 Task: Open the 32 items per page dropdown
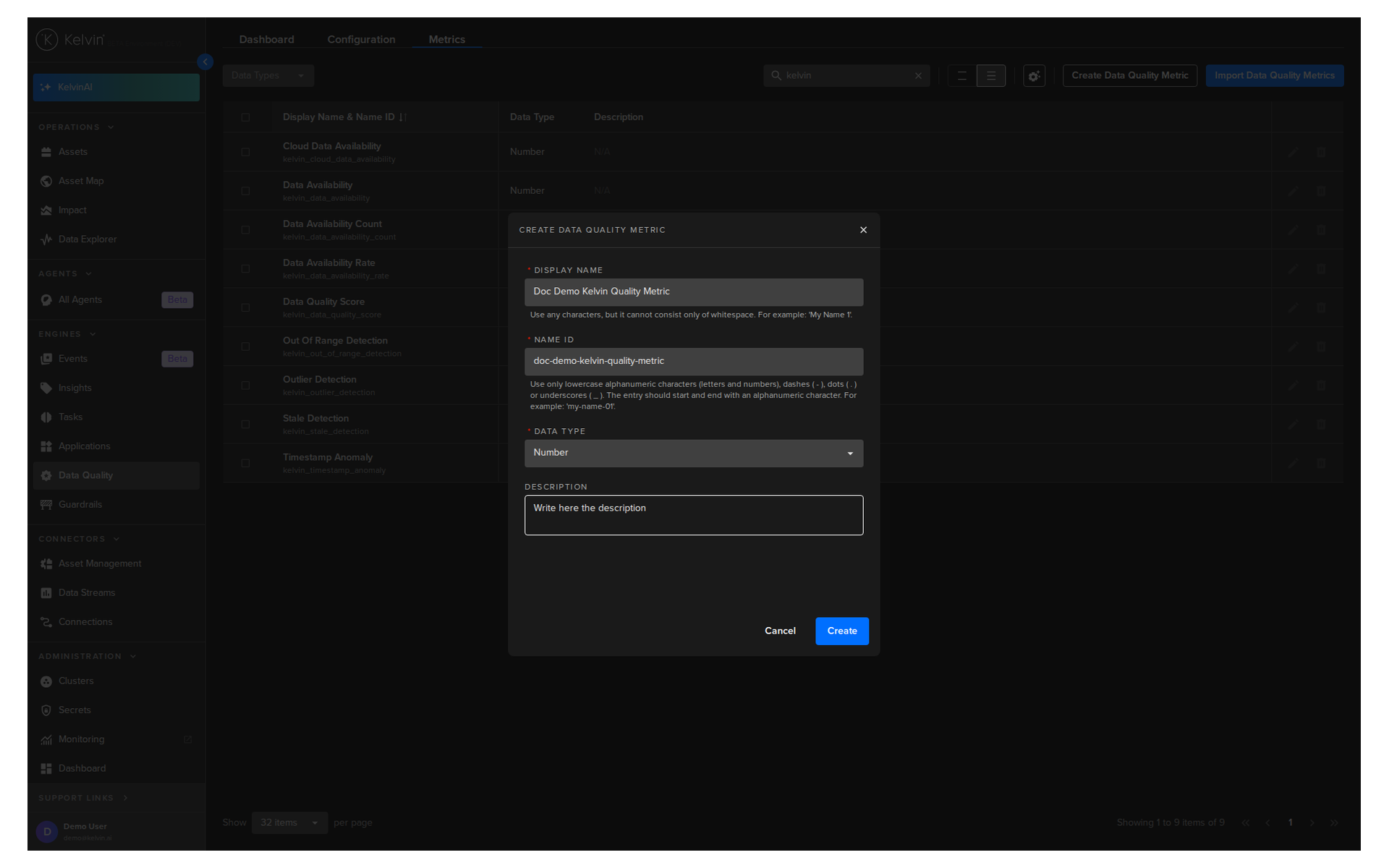(x=289, y=823)
